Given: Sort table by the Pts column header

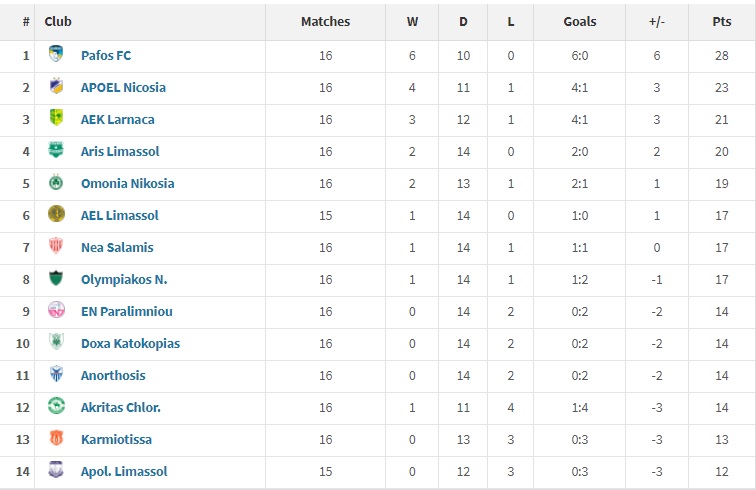Looking at the screenshot, I should [722, 22].
